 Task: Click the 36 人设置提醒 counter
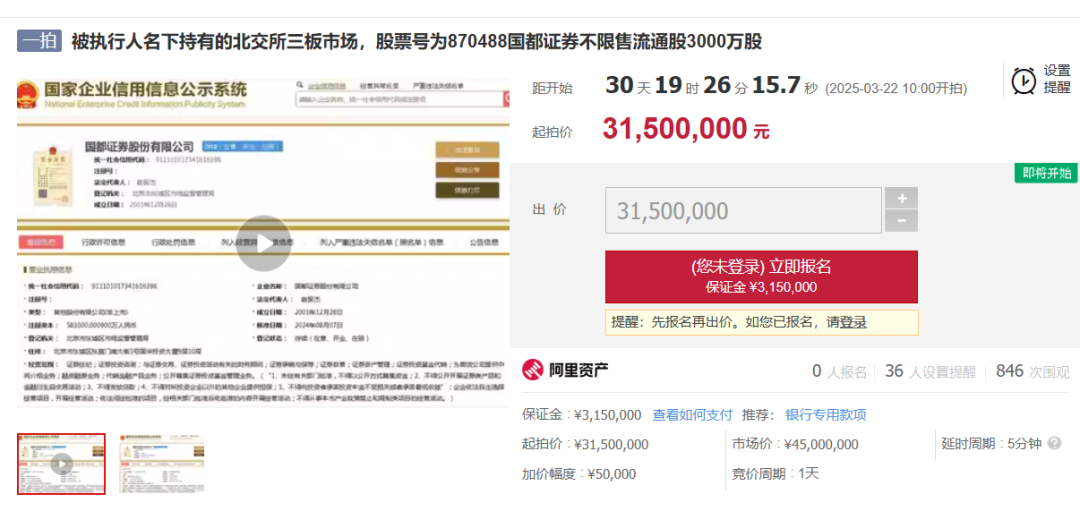click(930, 372)
